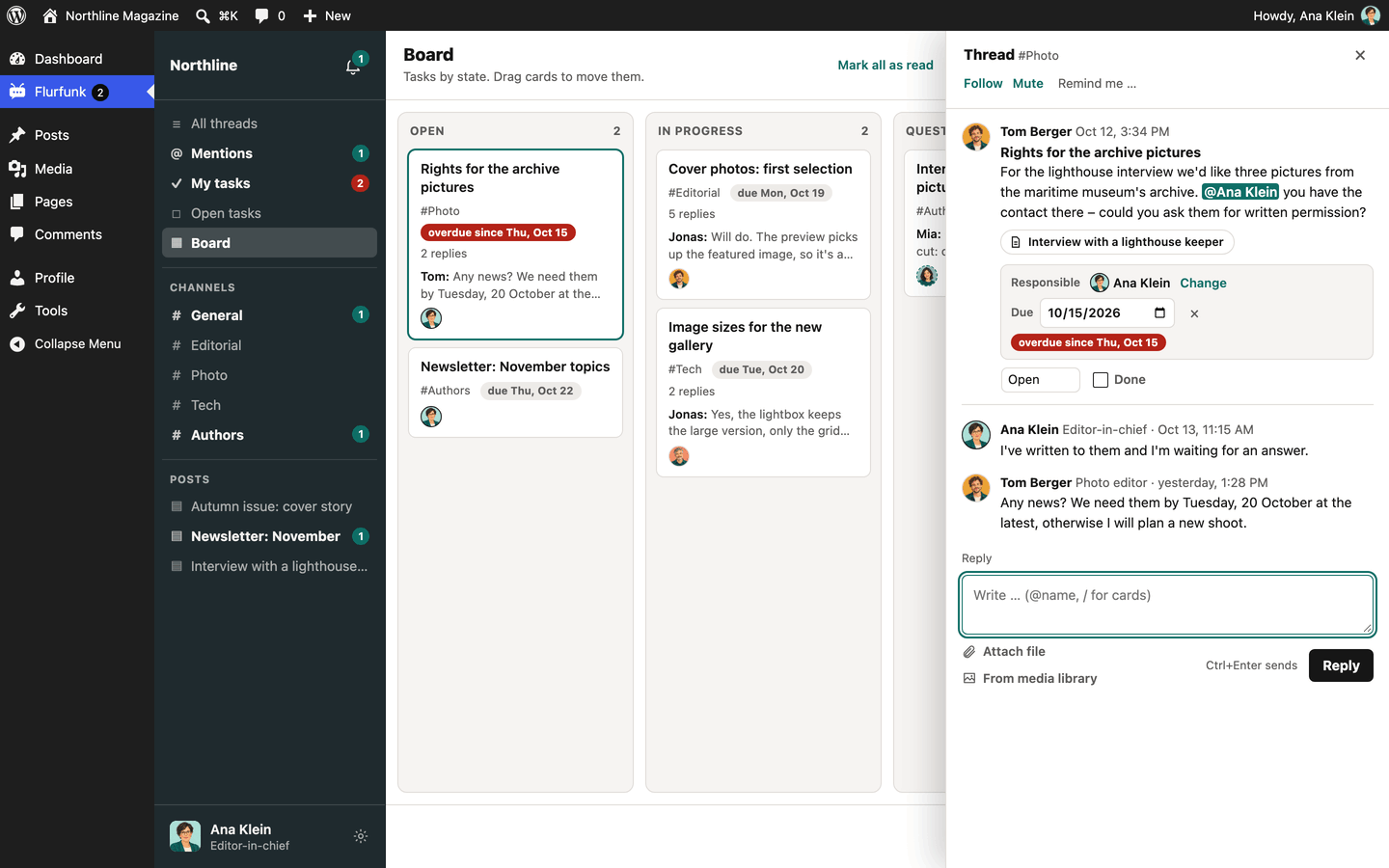
Task: Go to Mentions view
Action: pos(269,153)
